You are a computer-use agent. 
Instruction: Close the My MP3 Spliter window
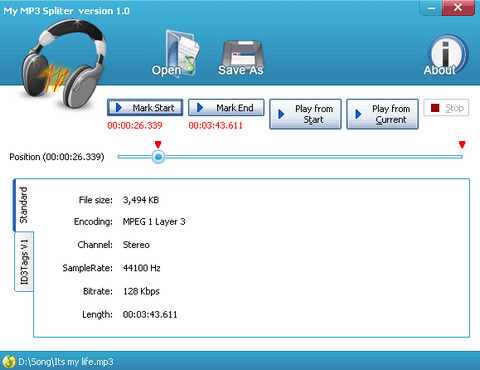tap(458, 8)
